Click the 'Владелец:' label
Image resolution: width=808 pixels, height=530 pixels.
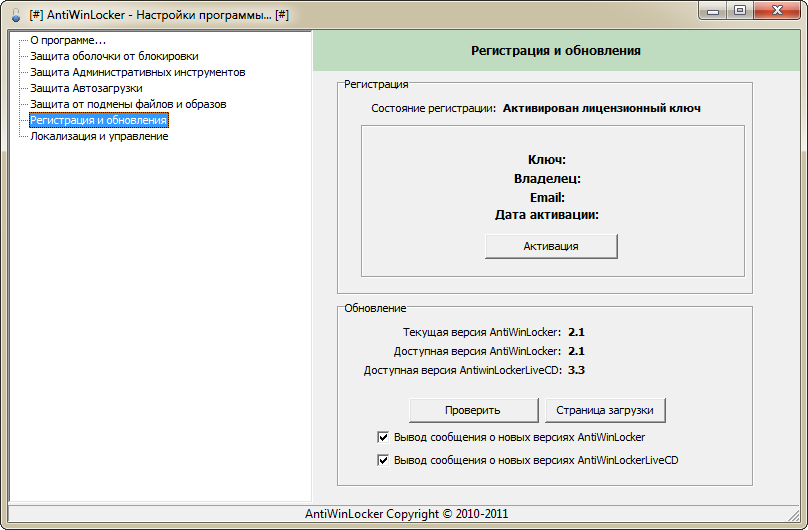547,179
